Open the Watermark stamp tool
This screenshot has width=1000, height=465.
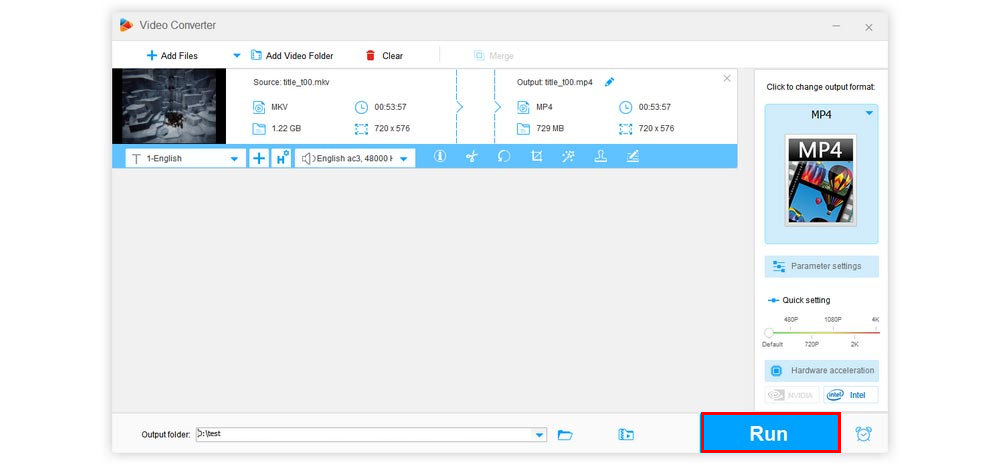point(600,156)
